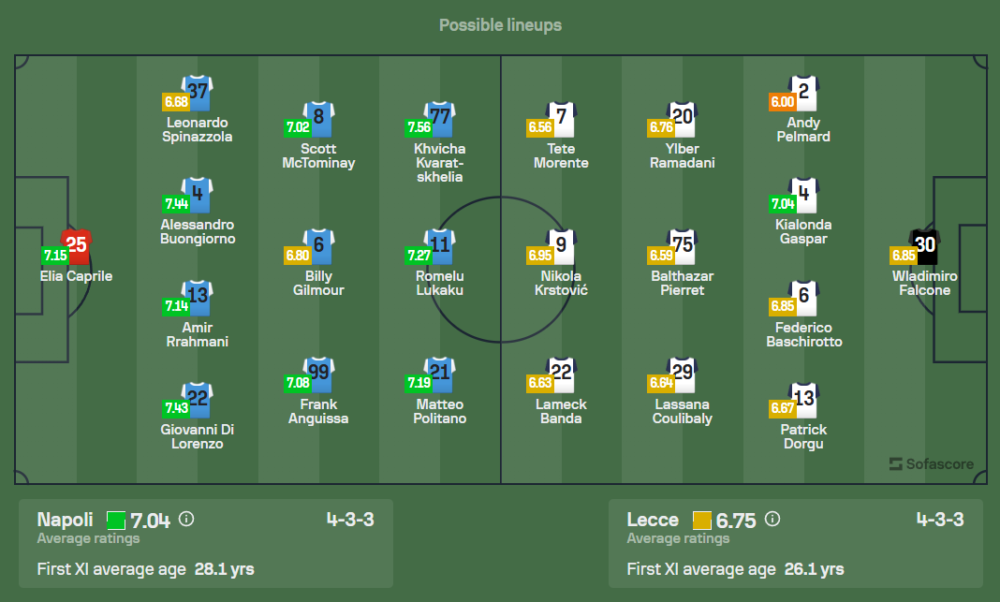The image size is (1000, 602).
Task: Click Ylber Ramadani's name label
Action: [683, 156]
